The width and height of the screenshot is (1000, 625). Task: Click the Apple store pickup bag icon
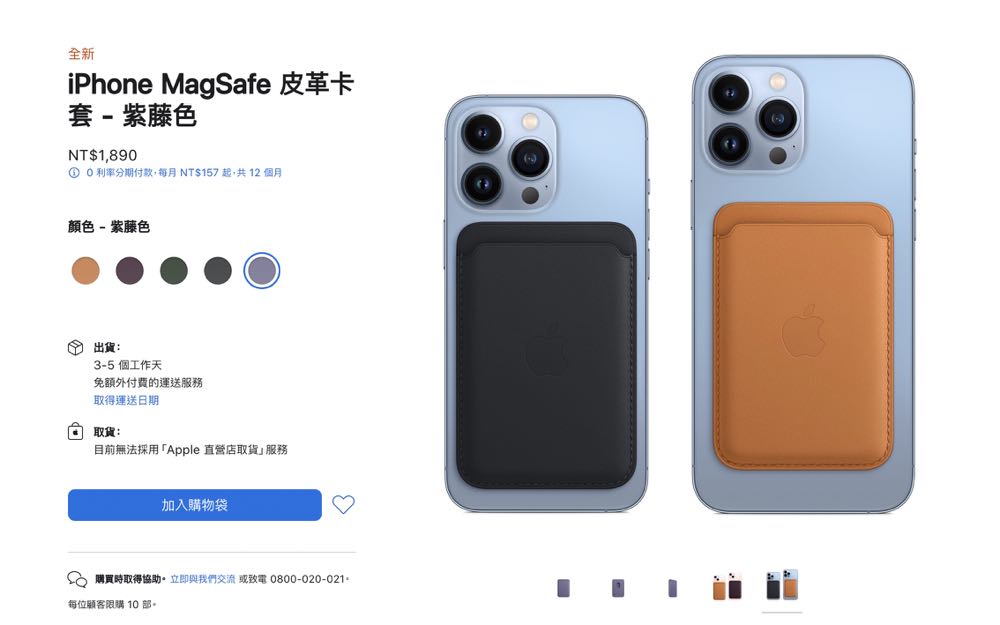coord(75,432)
